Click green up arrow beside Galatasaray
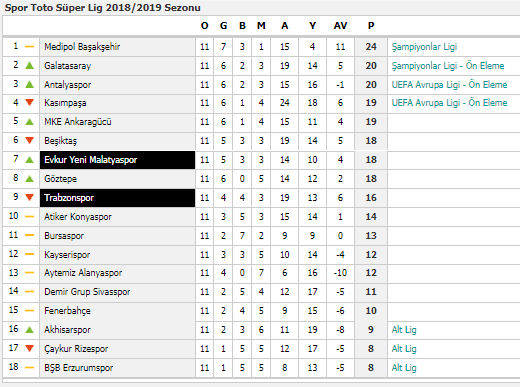The height and width of the screenshot is (387, 520). click(x=30, y=65)
